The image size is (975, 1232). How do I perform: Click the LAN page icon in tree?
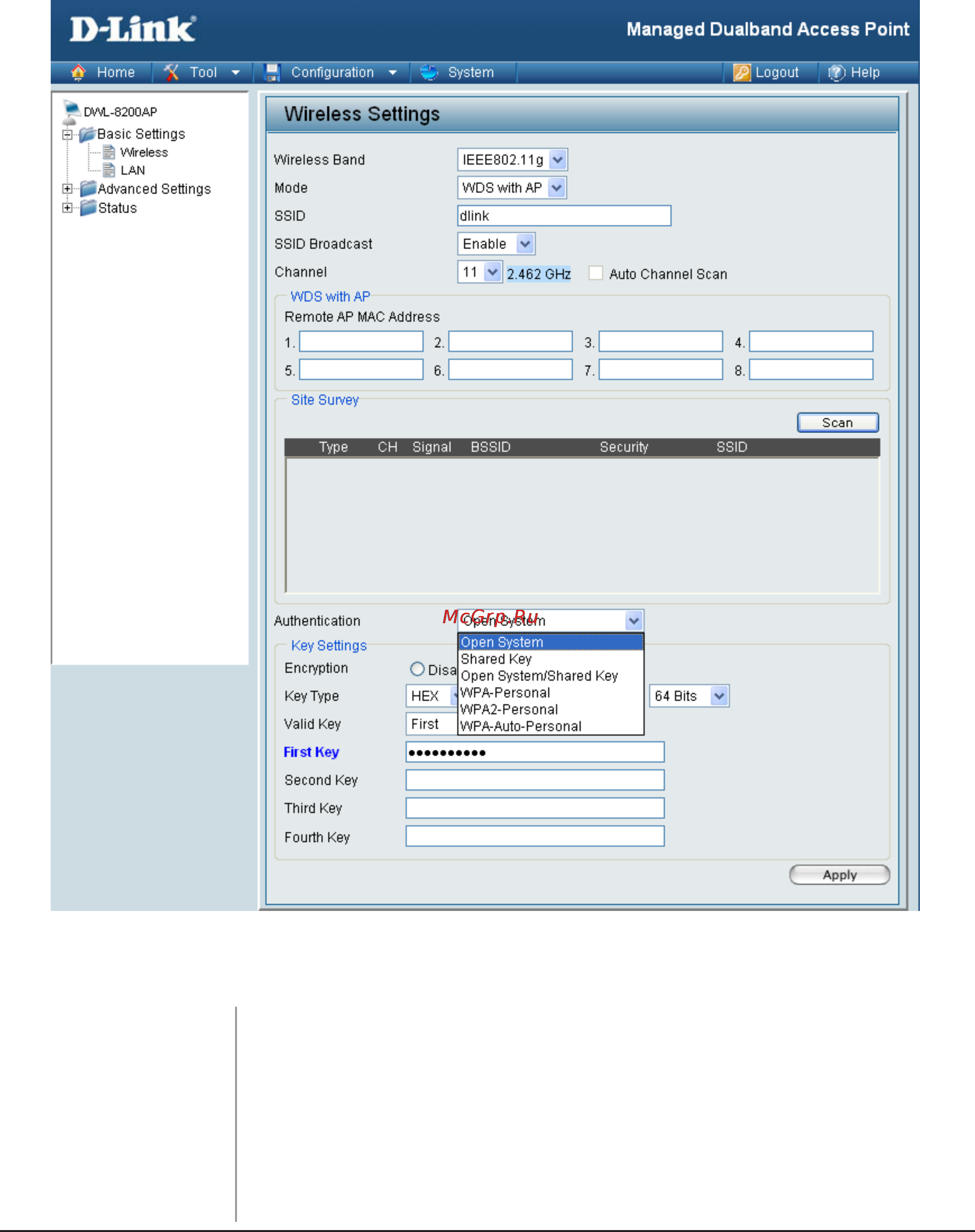point(108,170)
